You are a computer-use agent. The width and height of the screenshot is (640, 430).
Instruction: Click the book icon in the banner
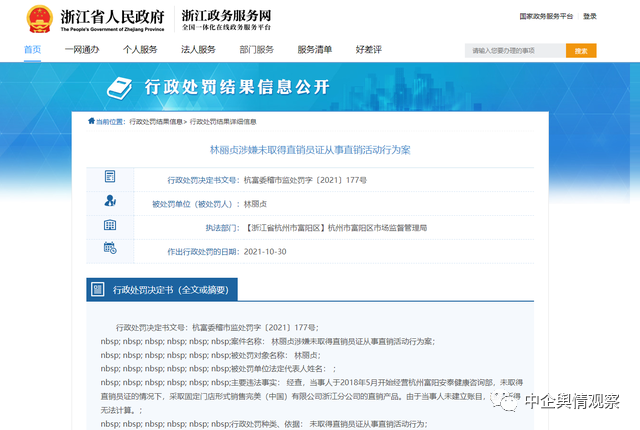pyautogui.click(x=119, y=88)
